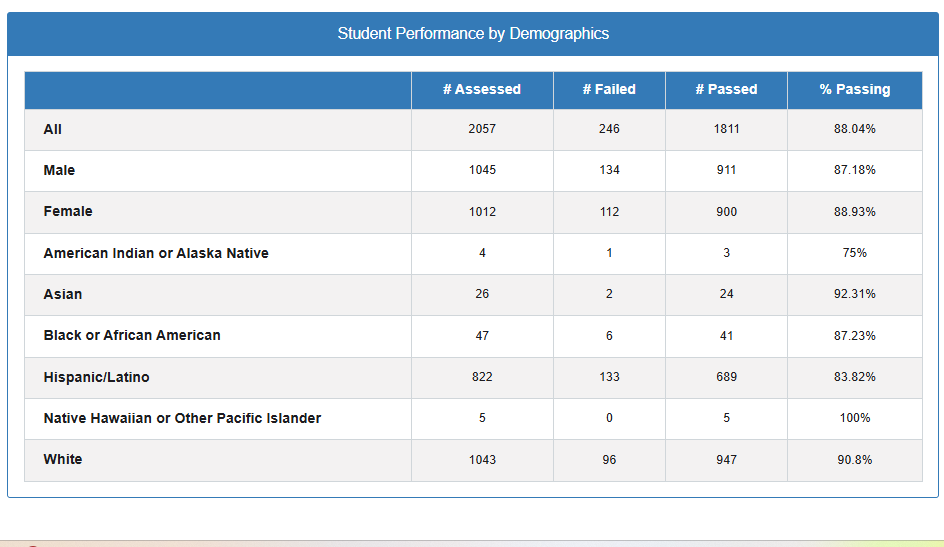Select the Asian row label
The image size is (944, 547).
pyautogui.click(x=63, y=294)
